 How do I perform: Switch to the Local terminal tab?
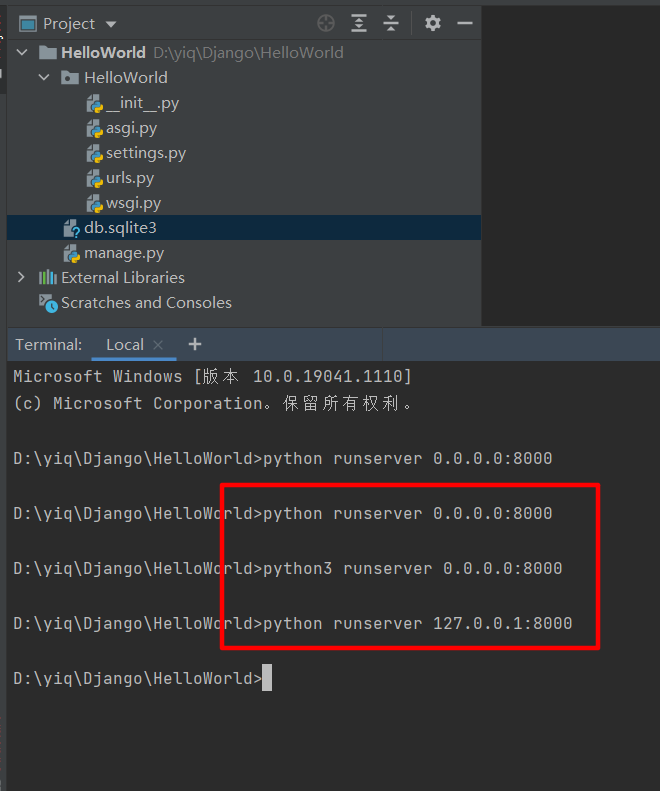125,345
